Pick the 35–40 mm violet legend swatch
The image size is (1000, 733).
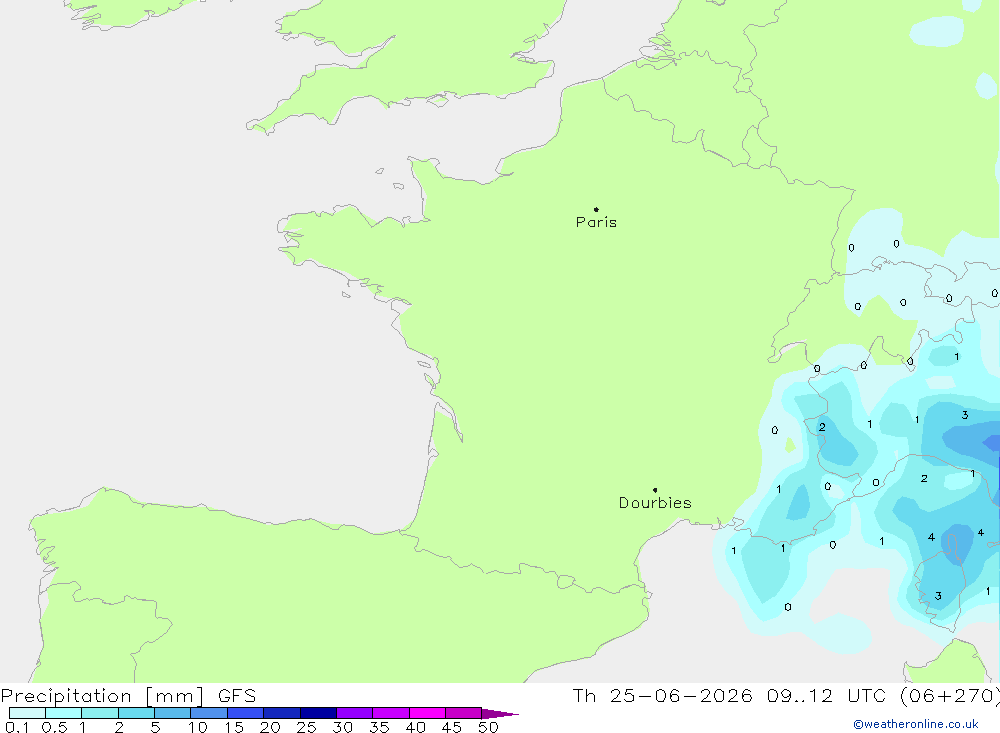[x=390, y=713]
